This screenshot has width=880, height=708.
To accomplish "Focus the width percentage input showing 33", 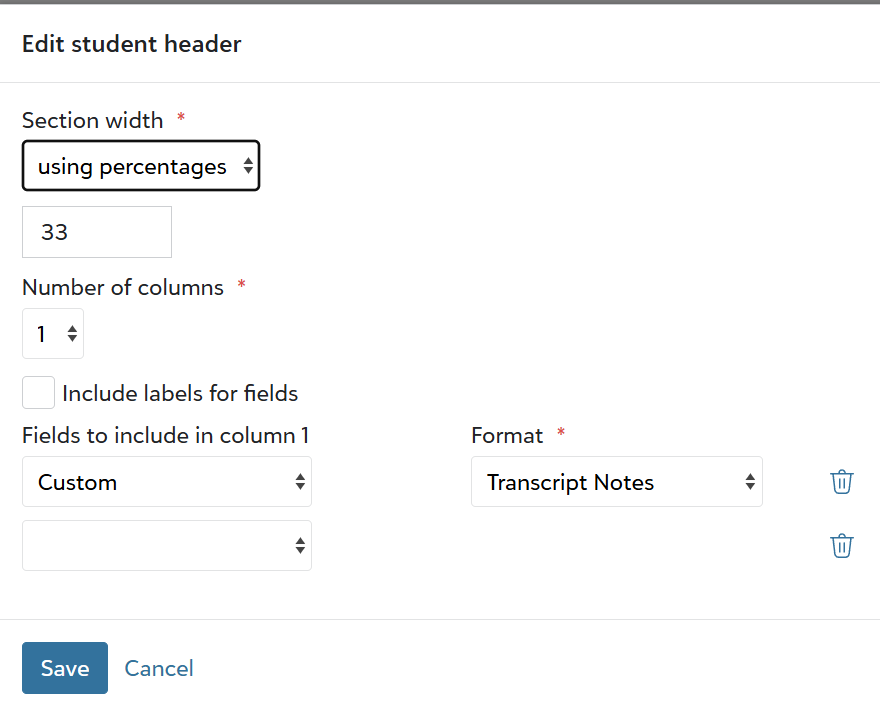I will (97, 232).
